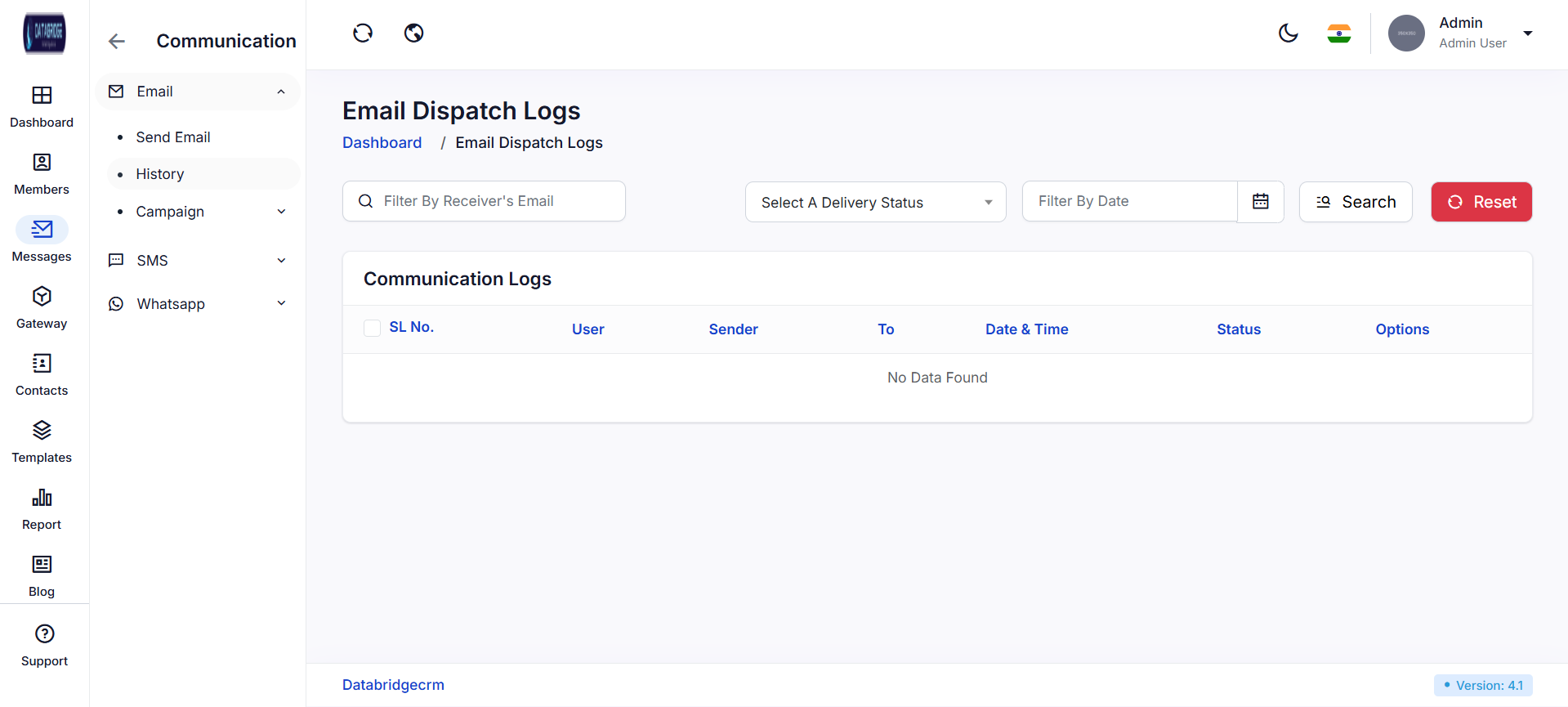
Task: Click the globe icon in top bar
Action: point(414,33)
